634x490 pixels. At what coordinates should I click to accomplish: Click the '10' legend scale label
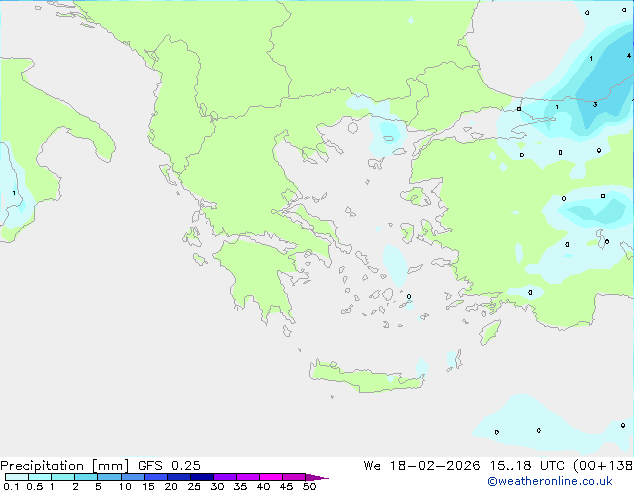click(x=125, y=486)
